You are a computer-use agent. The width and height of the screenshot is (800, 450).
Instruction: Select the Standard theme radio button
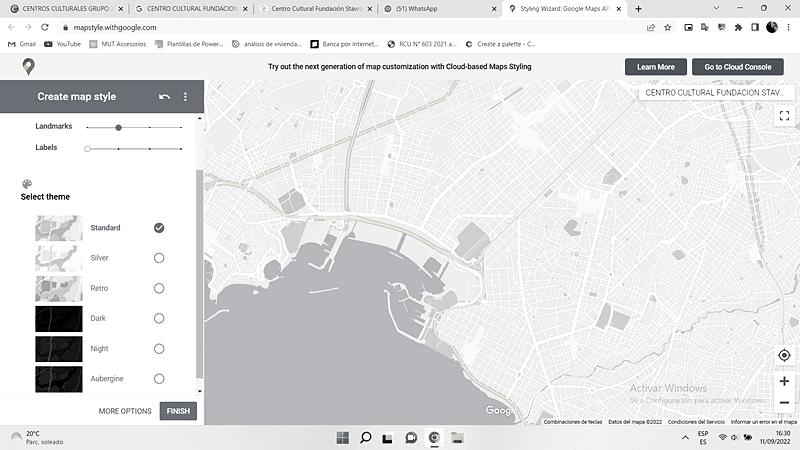click(x=159, y=228)
